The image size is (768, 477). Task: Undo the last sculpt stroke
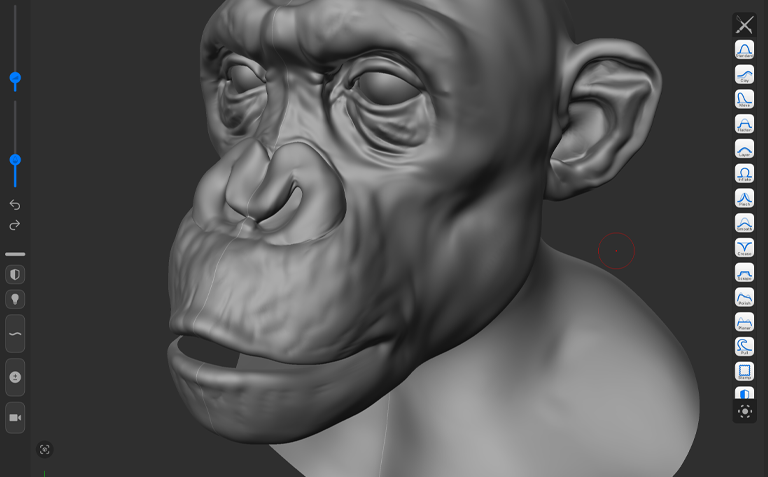point(15,204)
